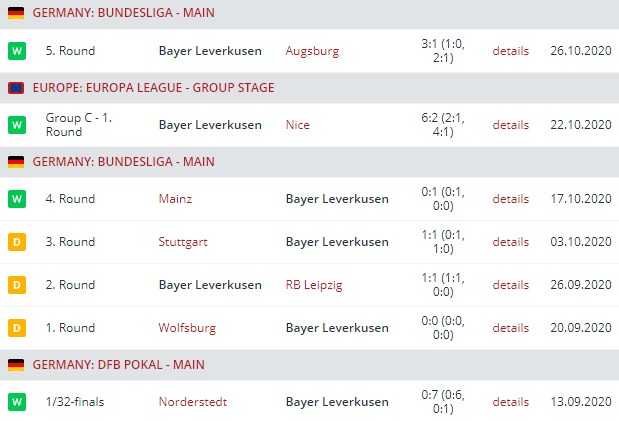The width and height of the screenshot is (619, 421).
Task: Click the Europa League flag icon
Action: [16, 88]
